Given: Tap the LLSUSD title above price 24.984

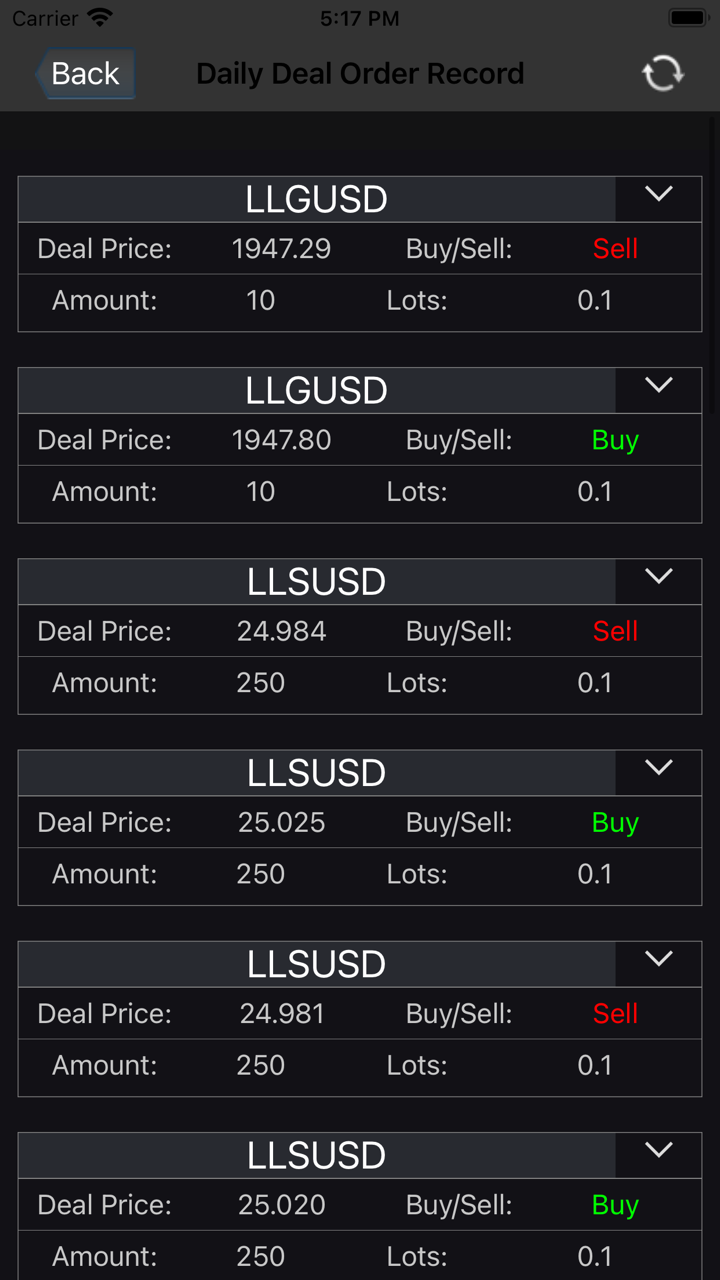Looking at the screenshot, I should pos(316,582).
